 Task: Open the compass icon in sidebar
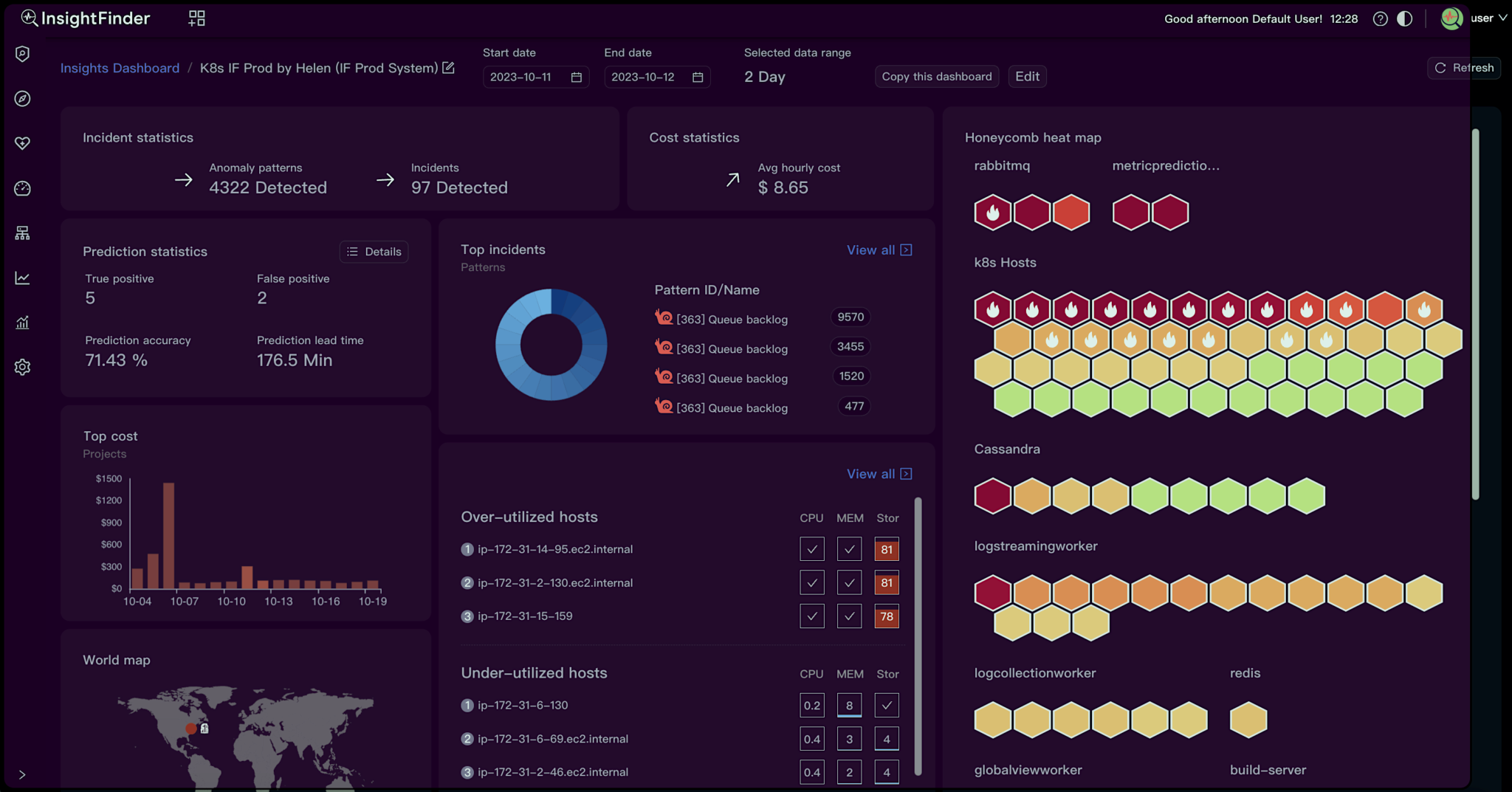[23, 99]
